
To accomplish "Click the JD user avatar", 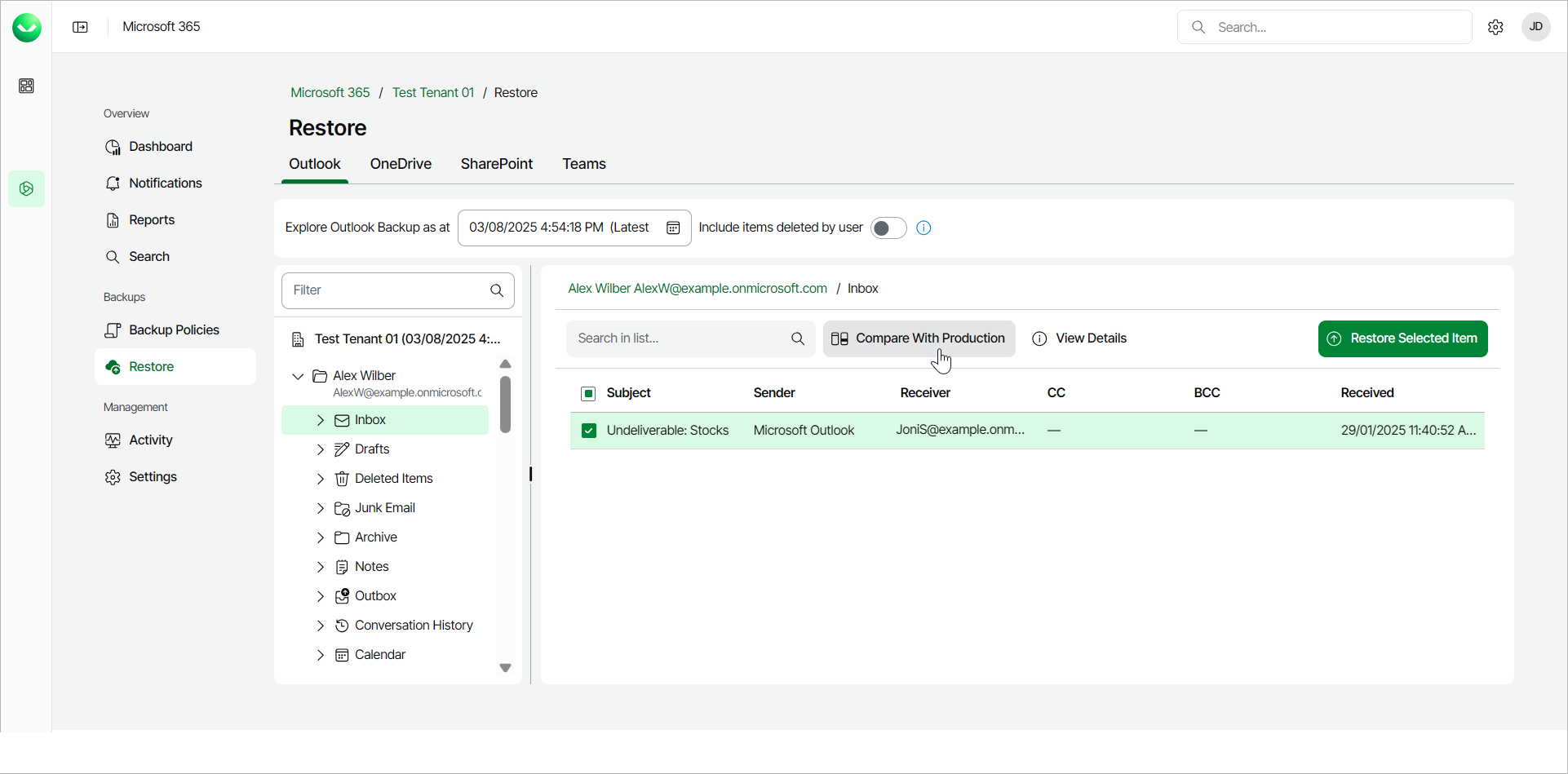I will click(1535, 27).
